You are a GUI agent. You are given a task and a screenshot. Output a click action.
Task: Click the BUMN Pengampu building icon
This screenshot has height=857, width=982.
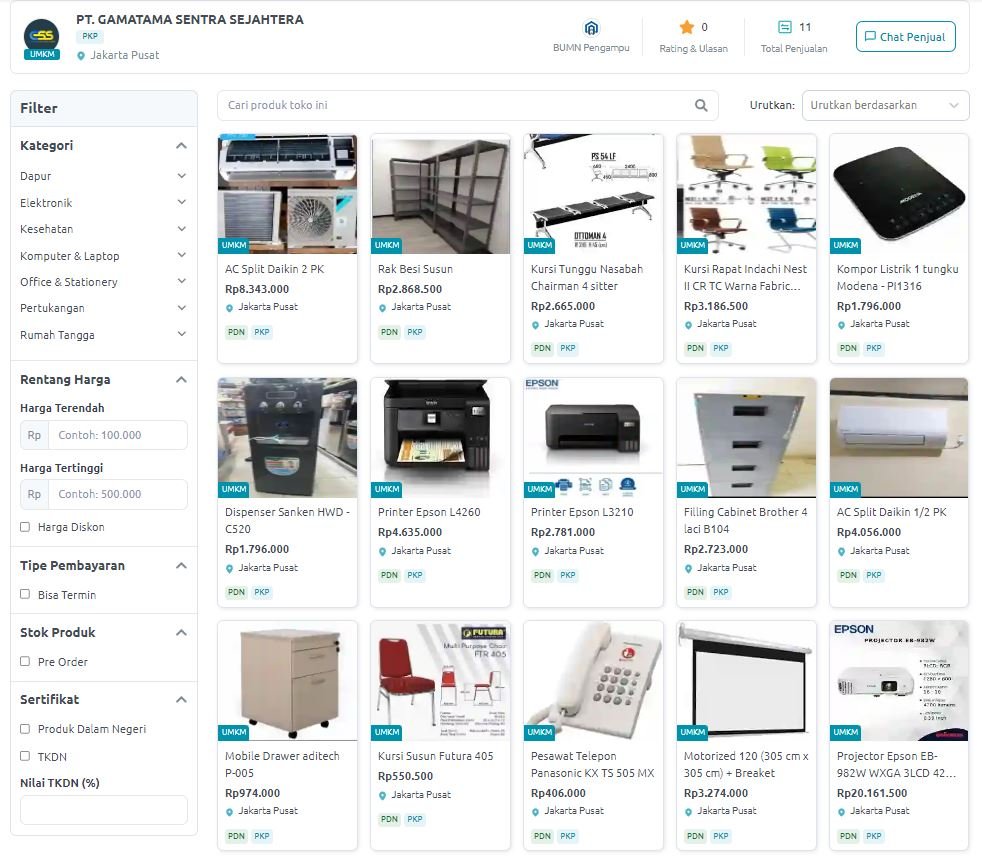(591, 28)
